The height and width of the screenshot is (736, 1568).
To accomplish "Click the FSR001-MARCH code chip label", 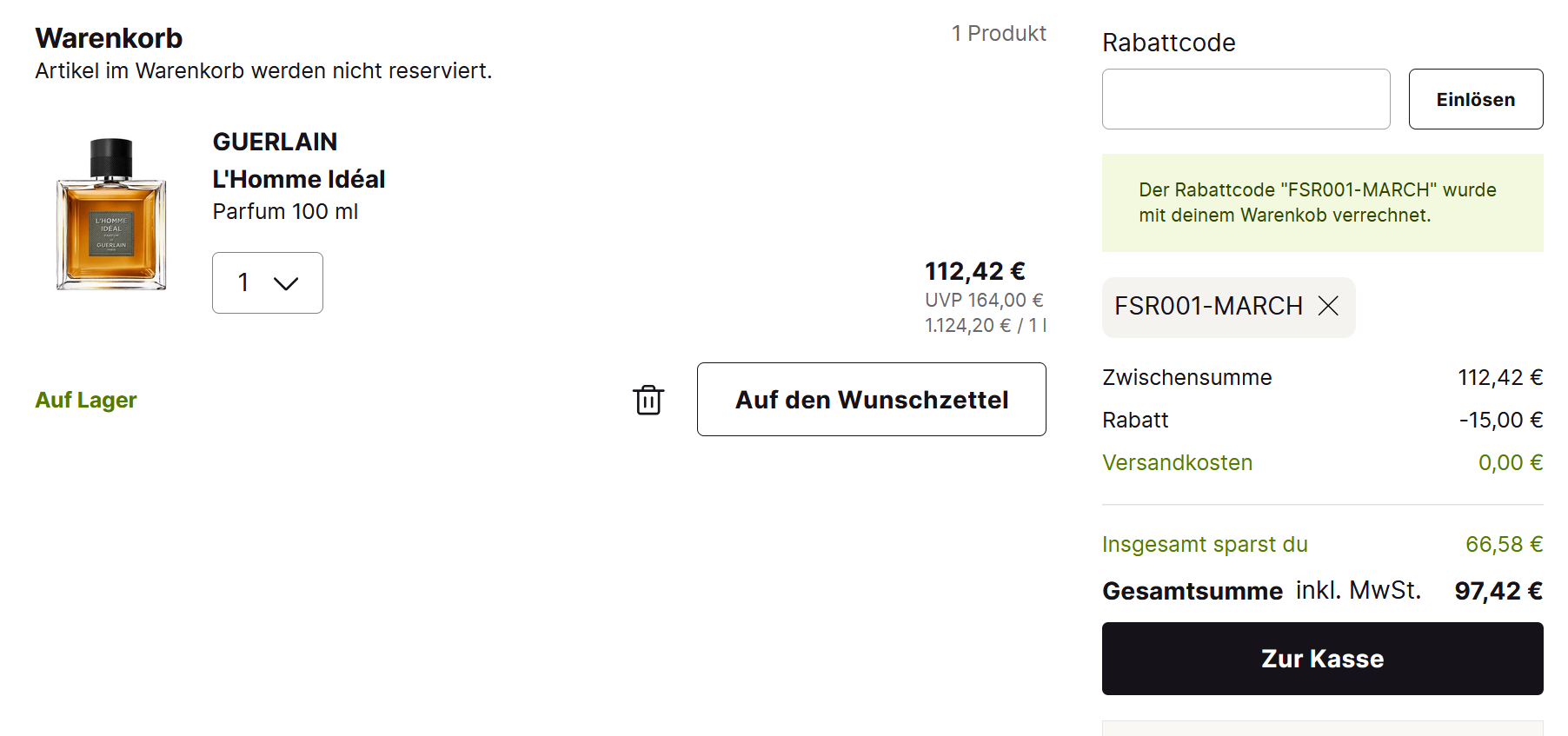I will 1208,306.
